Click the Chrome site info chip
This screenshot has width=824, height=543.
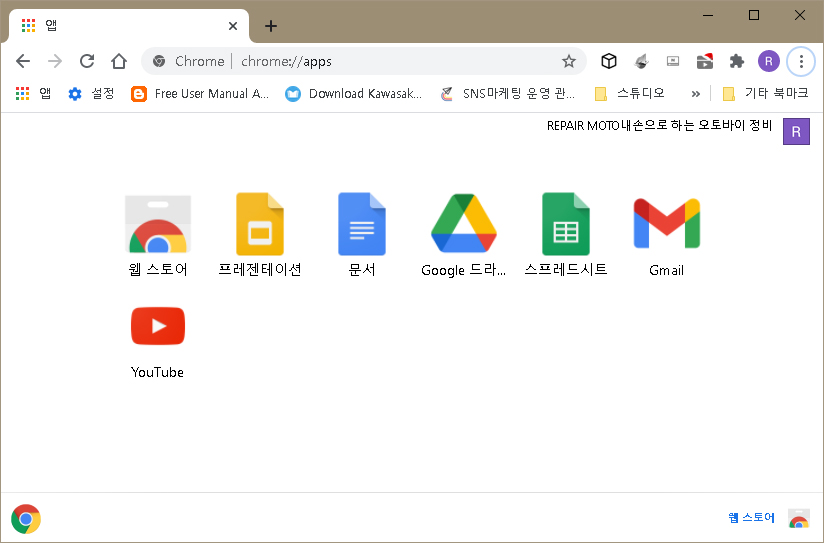tap(189, 61)
